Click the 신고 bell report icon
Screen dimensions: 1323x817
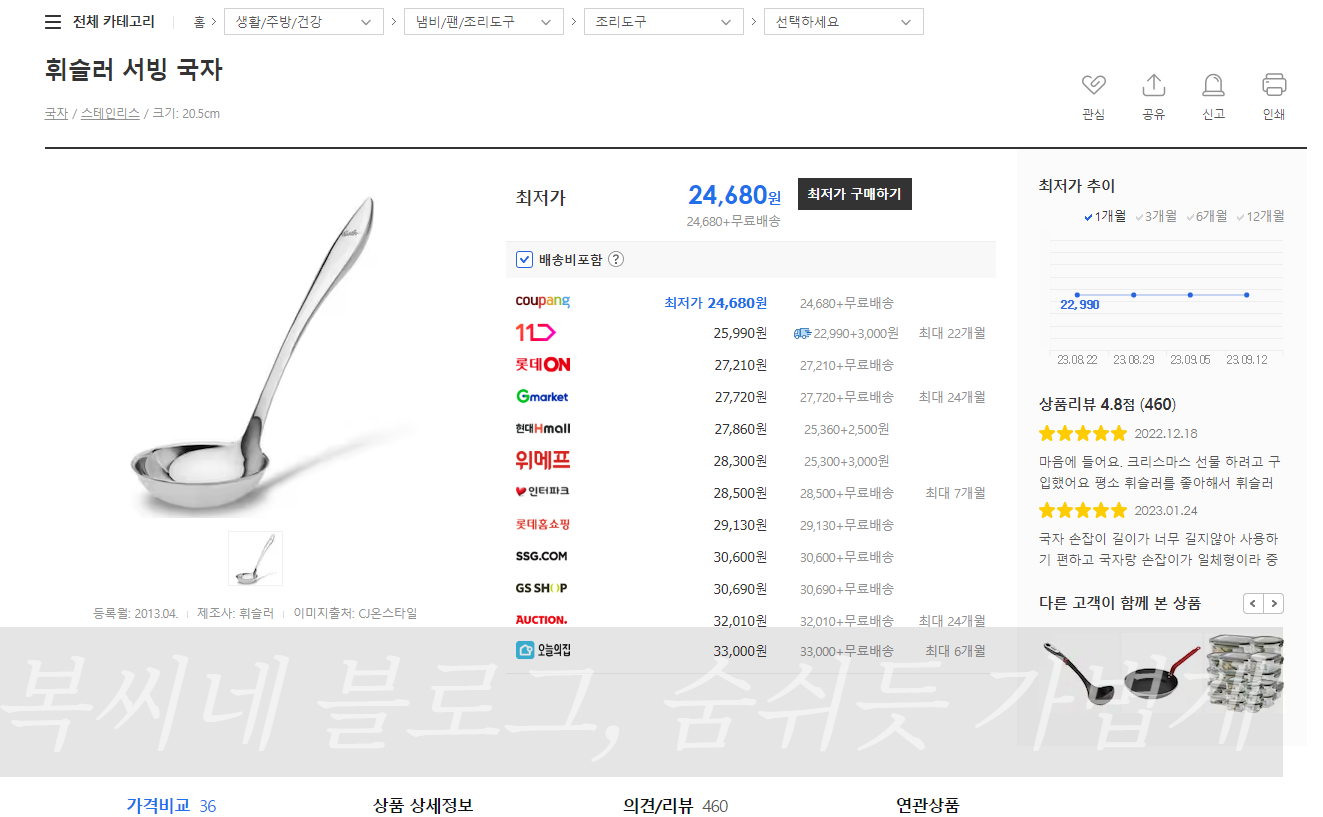[1213, 85]
